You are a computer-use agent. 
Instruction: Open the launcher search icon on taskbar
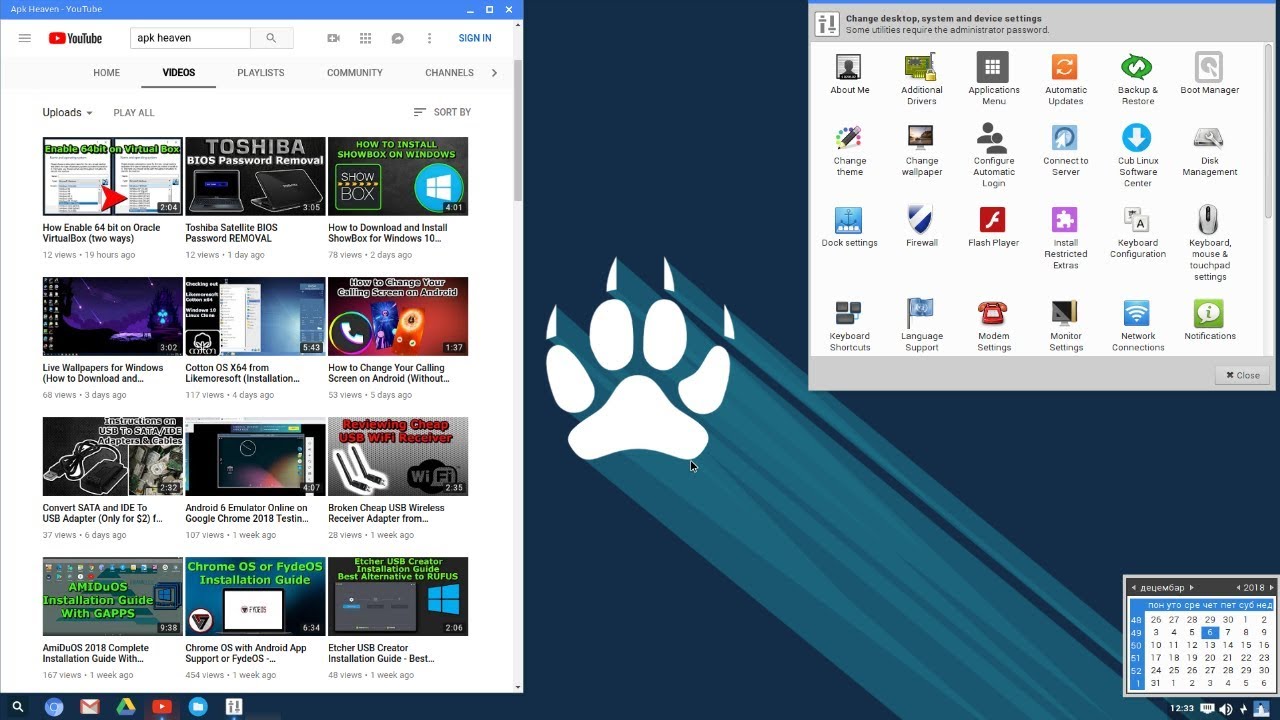point(17,707)
